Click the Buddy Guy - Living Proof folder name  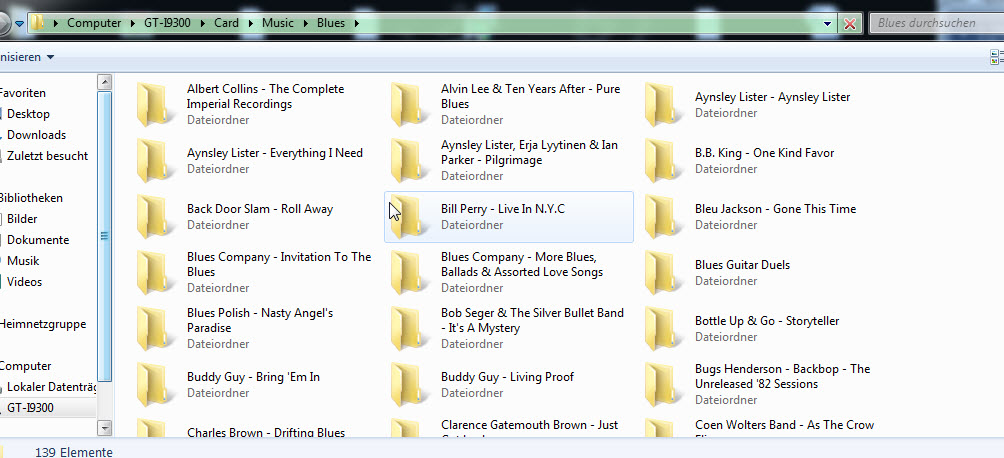pos(507,377)
